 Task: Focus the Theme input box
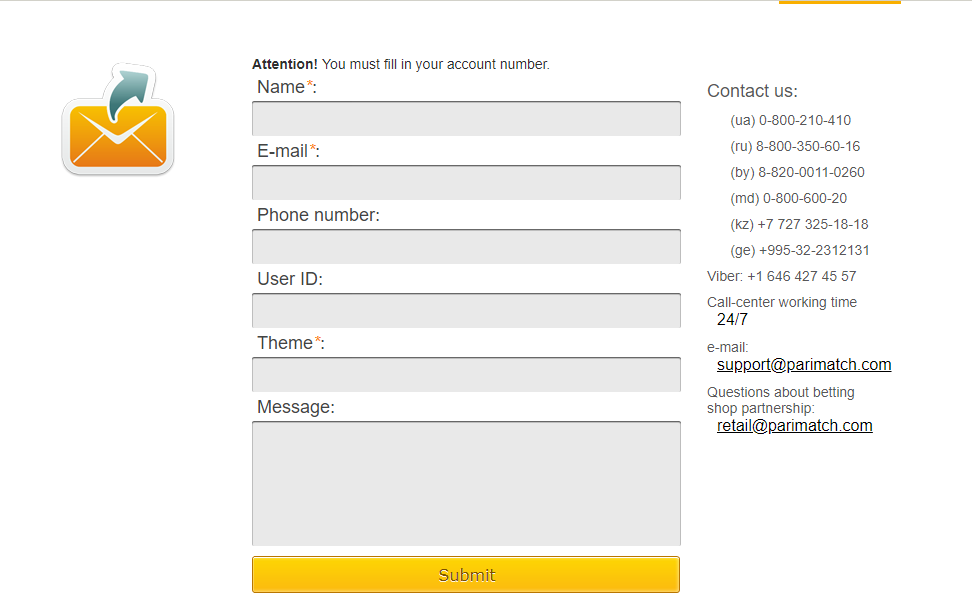click(x=466, y=374)
